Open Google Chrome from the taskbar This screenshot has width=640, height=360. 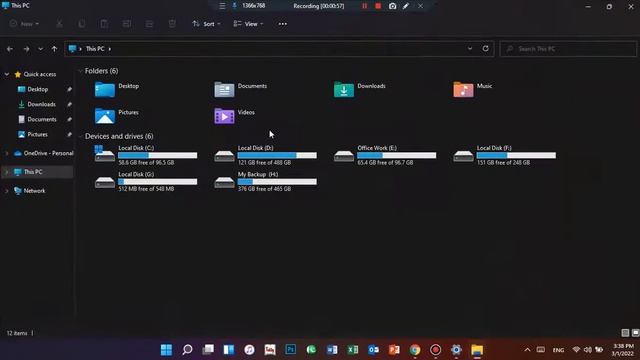pos(415,350)
